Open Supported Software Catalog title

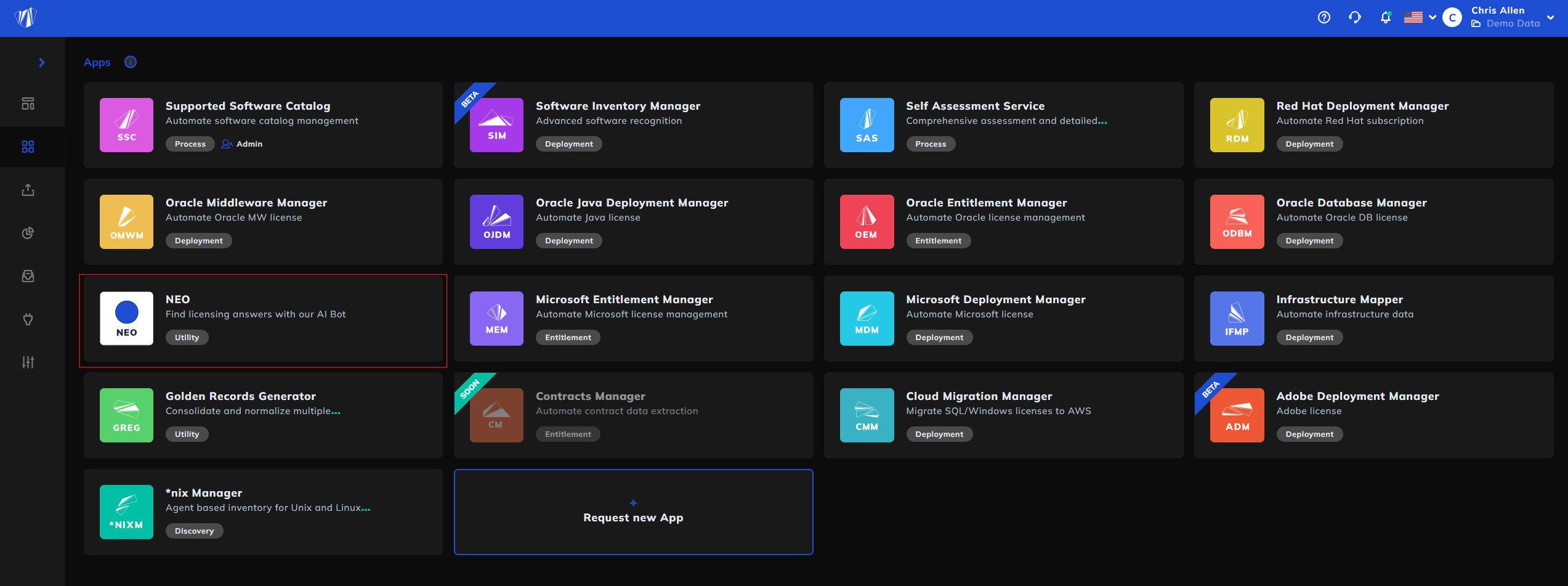click(x=248, y=106)
